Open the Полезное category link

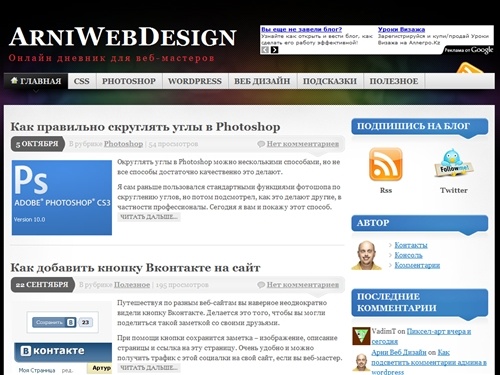coord(132,285)
